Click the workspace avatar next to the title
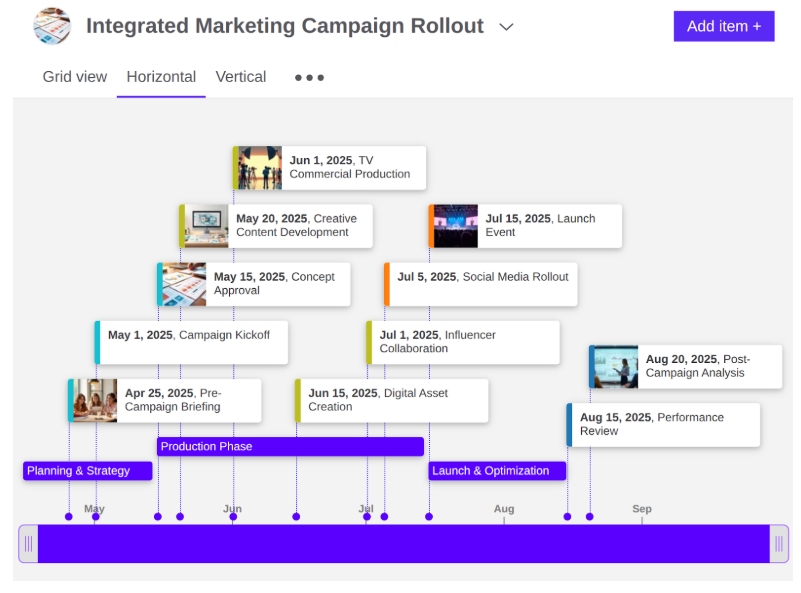Viewport: 801px width, 593px height. tap(53, 25)
